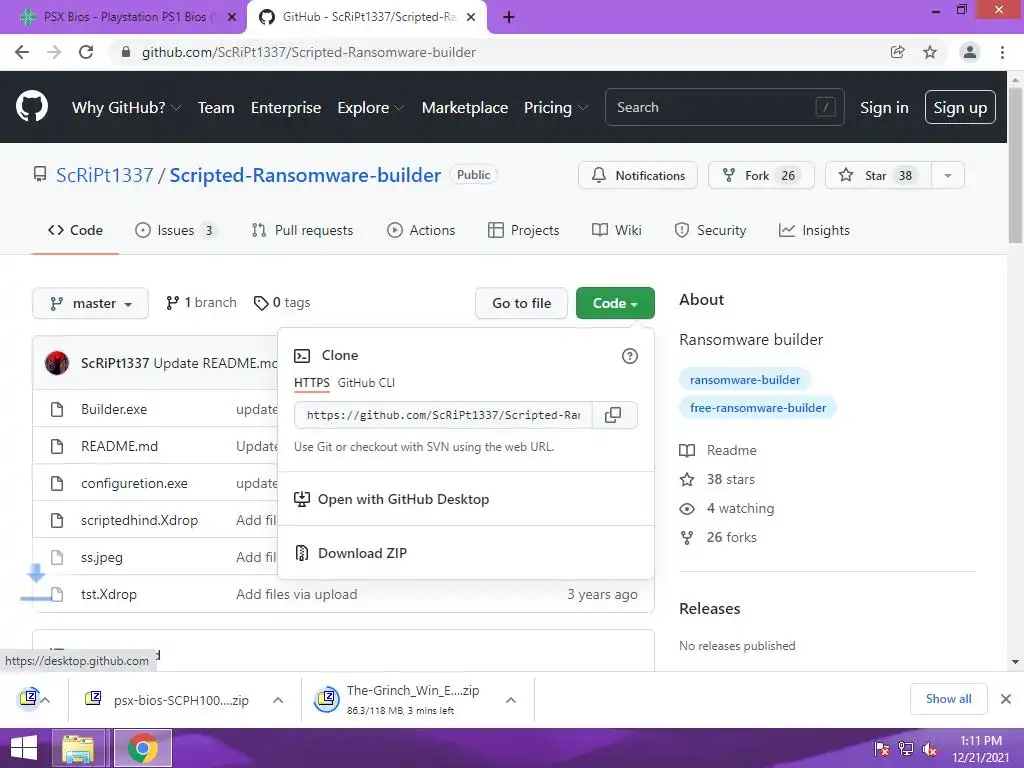Click the page vertical scrollbar thumb
The width and height of the screenshot is (1024, 768).
(1015, 165)
